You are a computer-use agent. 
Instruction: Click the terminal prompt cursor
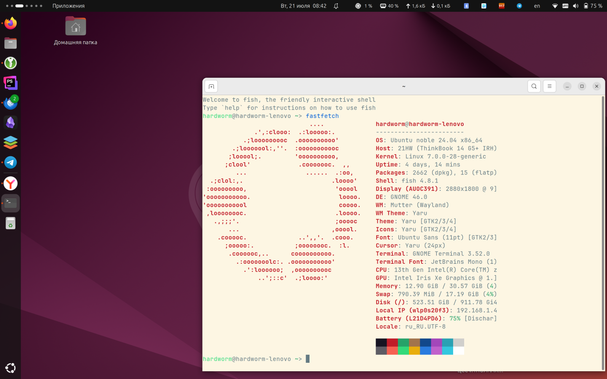click(308, 359)
